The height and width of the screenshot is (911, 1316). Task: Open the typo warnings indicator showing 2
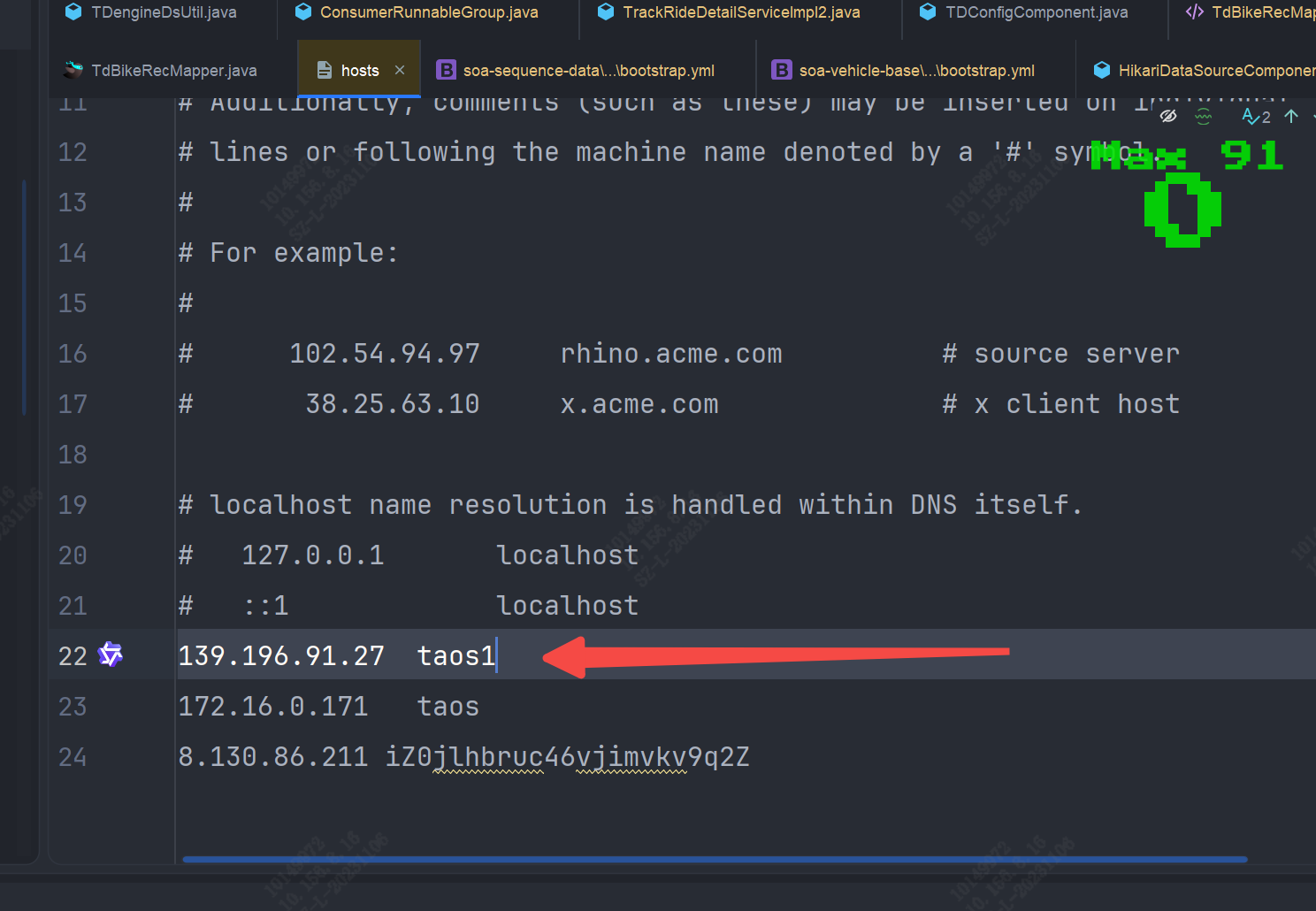pyautogui.click(x=1256, y=117)
